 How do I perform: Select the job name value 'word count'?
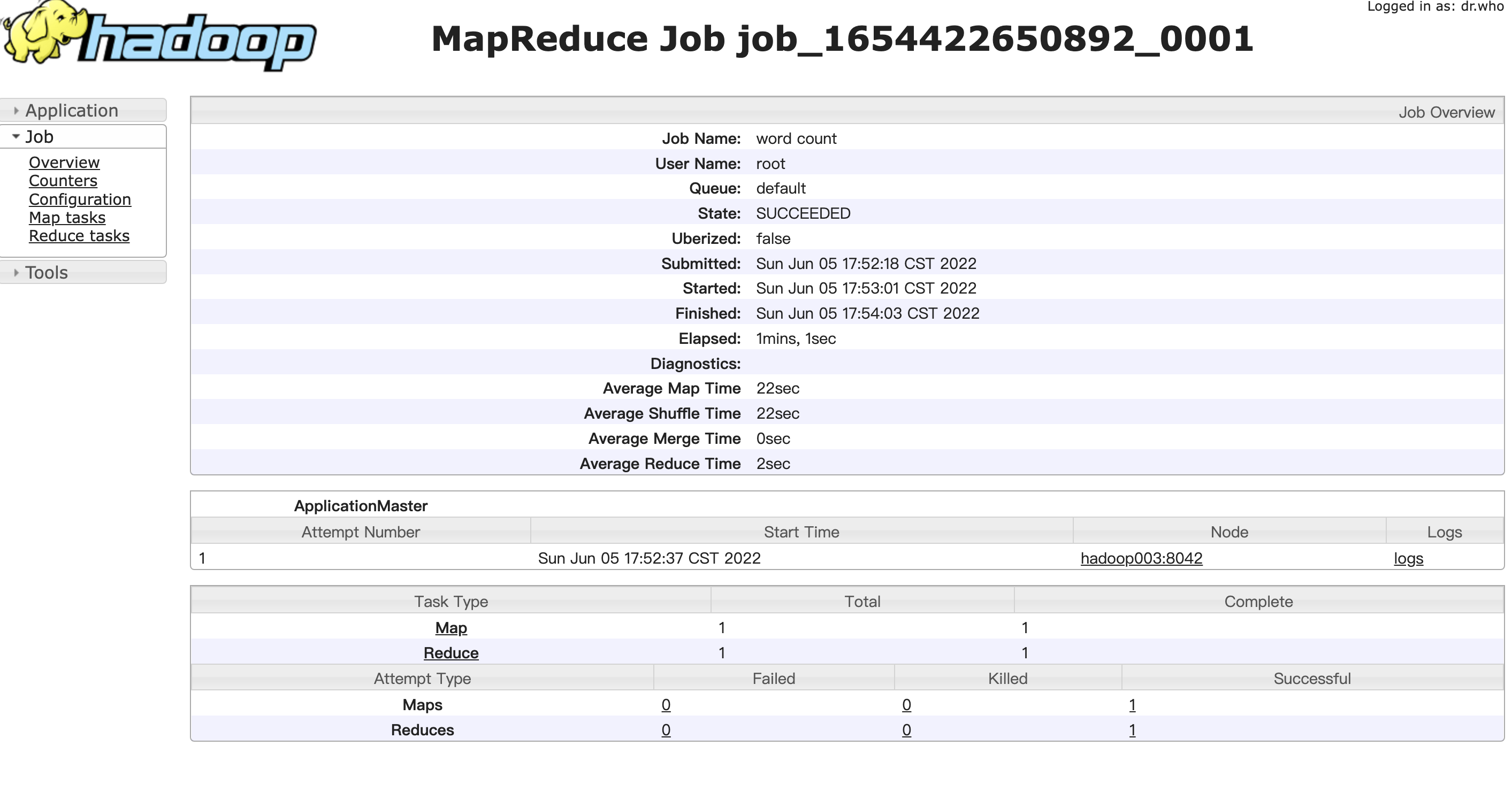pos(796,139)
